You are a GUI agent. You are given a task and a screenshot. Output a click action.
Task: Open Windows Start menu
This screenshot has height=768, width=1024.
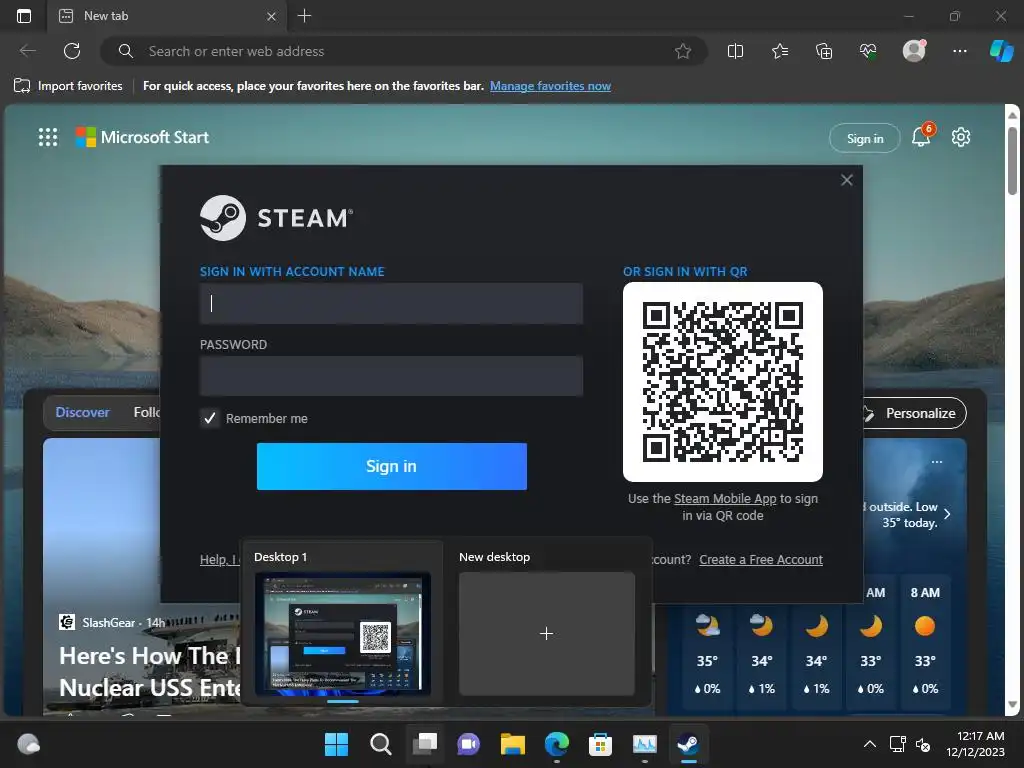pyautogui.click(x=336, y=744)
